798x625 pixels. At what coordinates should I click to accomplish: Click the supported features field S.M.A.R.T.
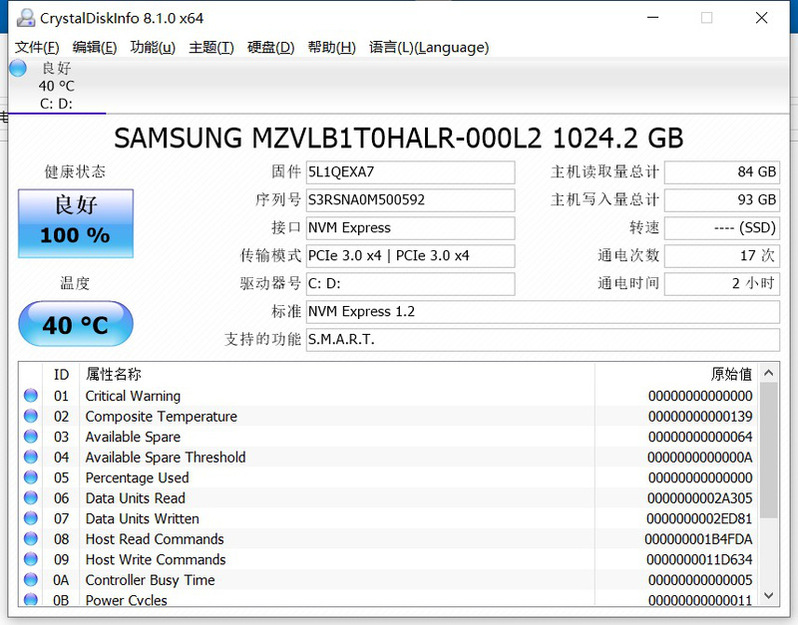coord(543,339)
